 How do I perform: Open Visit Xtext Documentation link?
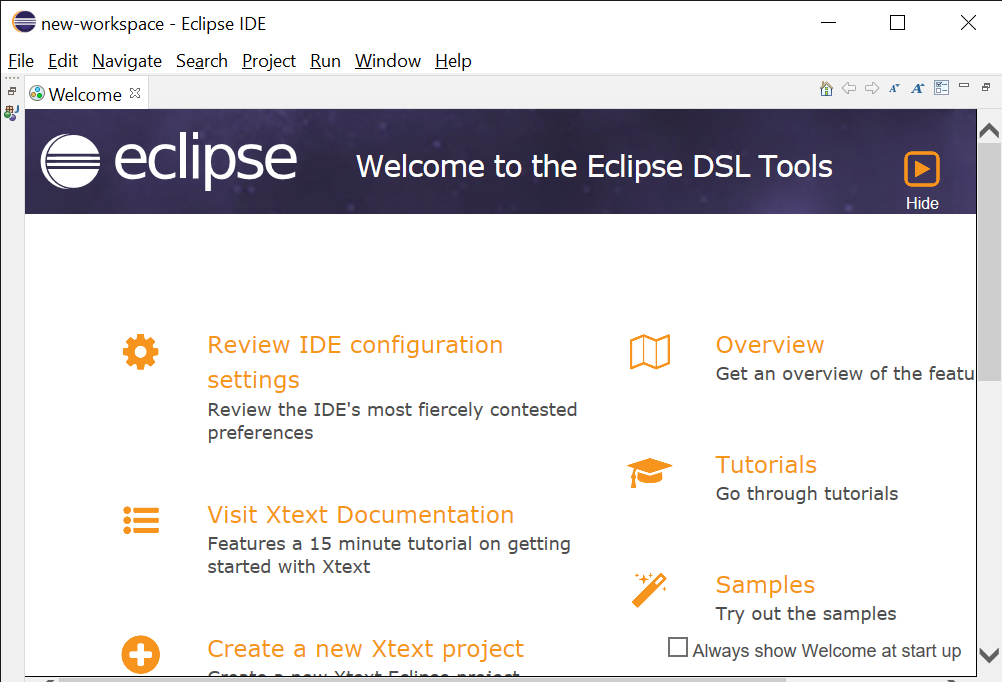(x=360, y=515)
